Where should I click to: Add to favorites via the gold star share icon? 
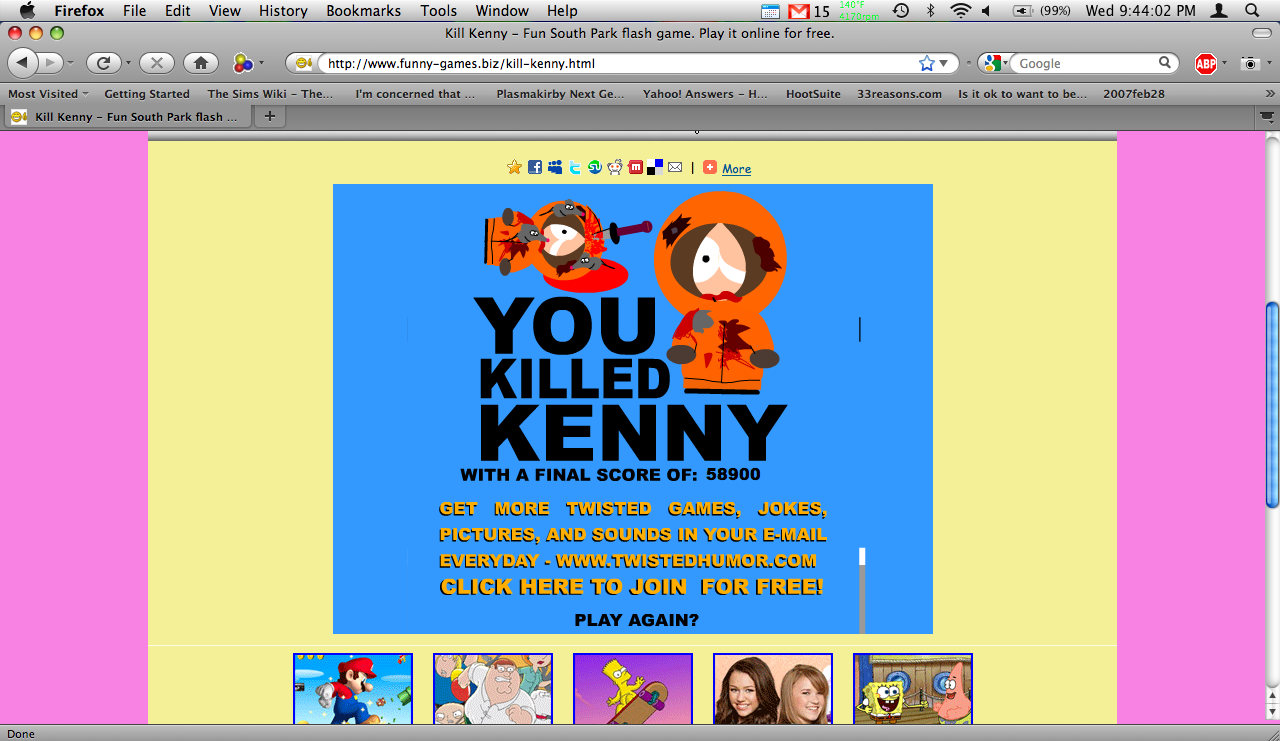coord(514,167)
